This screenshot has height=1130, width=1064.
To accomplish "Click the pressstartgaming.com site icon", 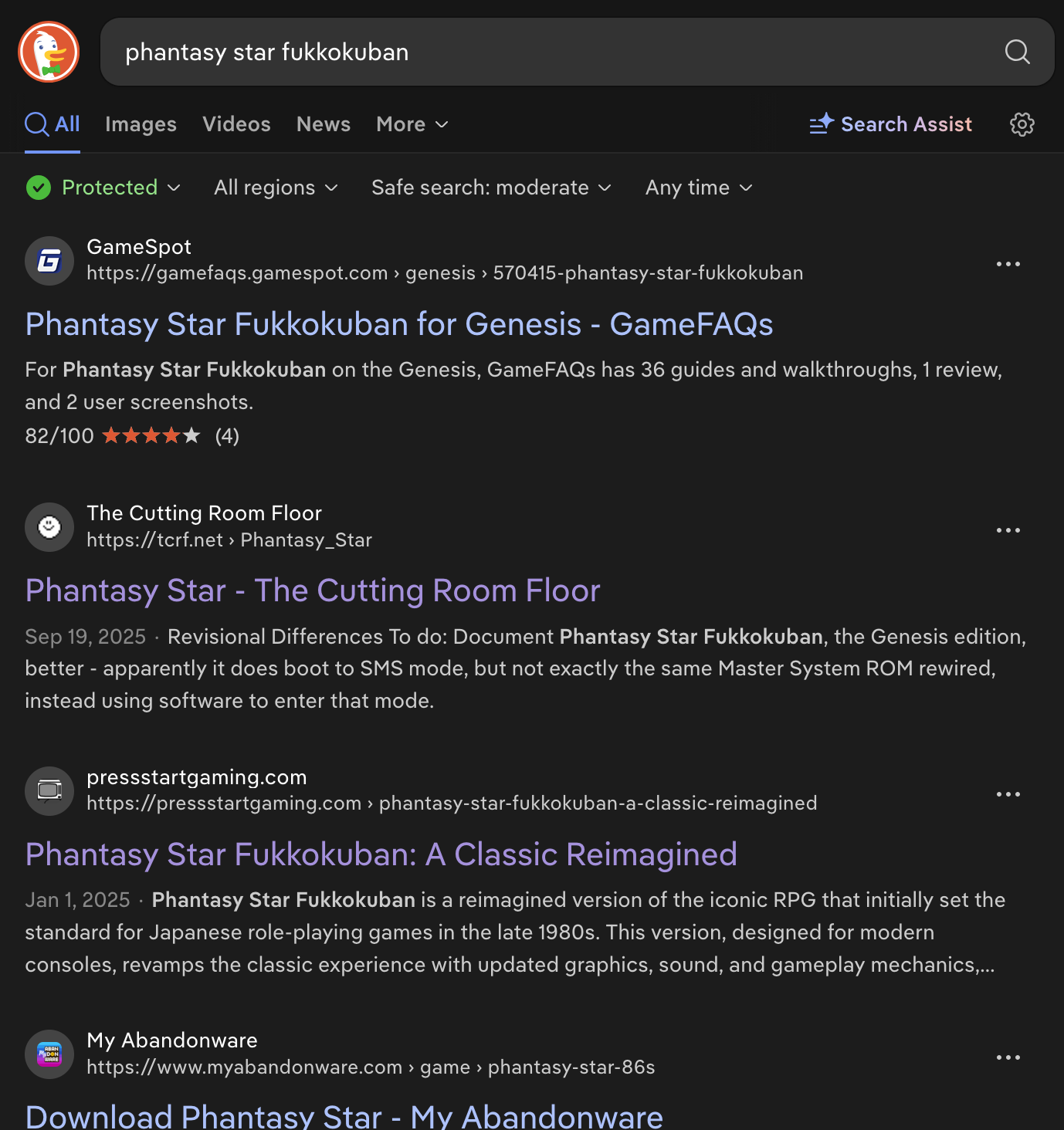I will [49, 791].
